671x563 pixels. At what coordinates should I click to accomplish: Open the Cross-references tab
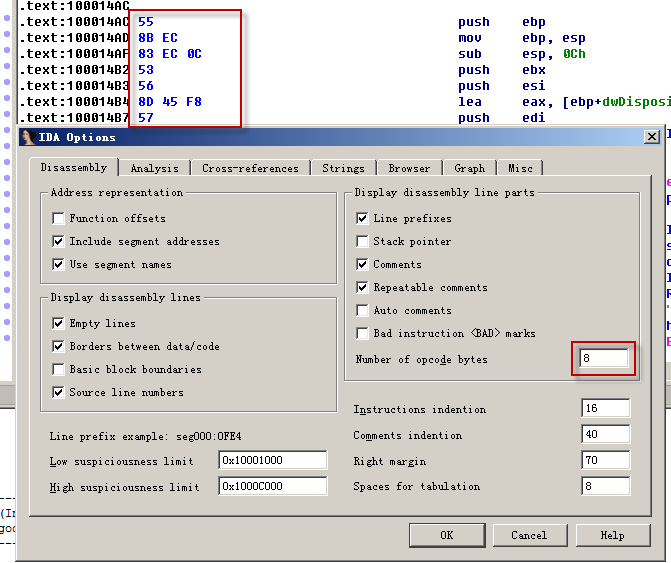pyautogui.click(x=250, y=168)
